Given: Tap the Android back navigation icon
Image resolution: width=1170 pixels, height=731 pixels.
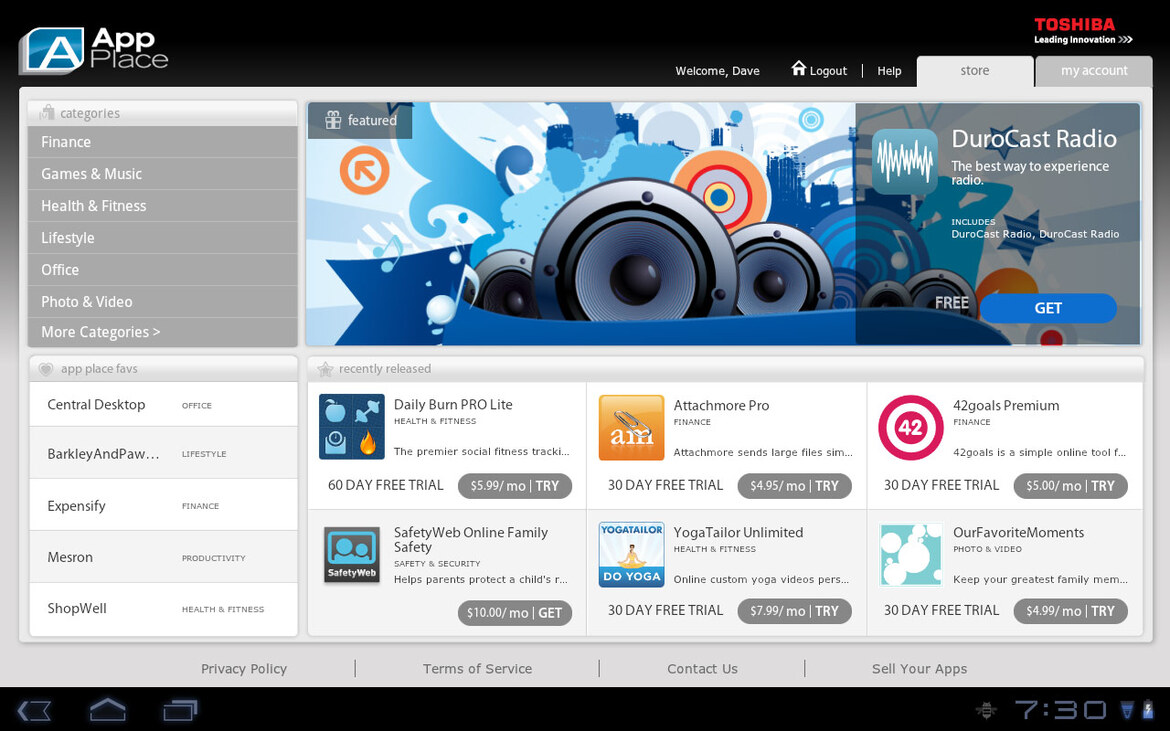Looking at the screenshot, I should coord(34,709).
